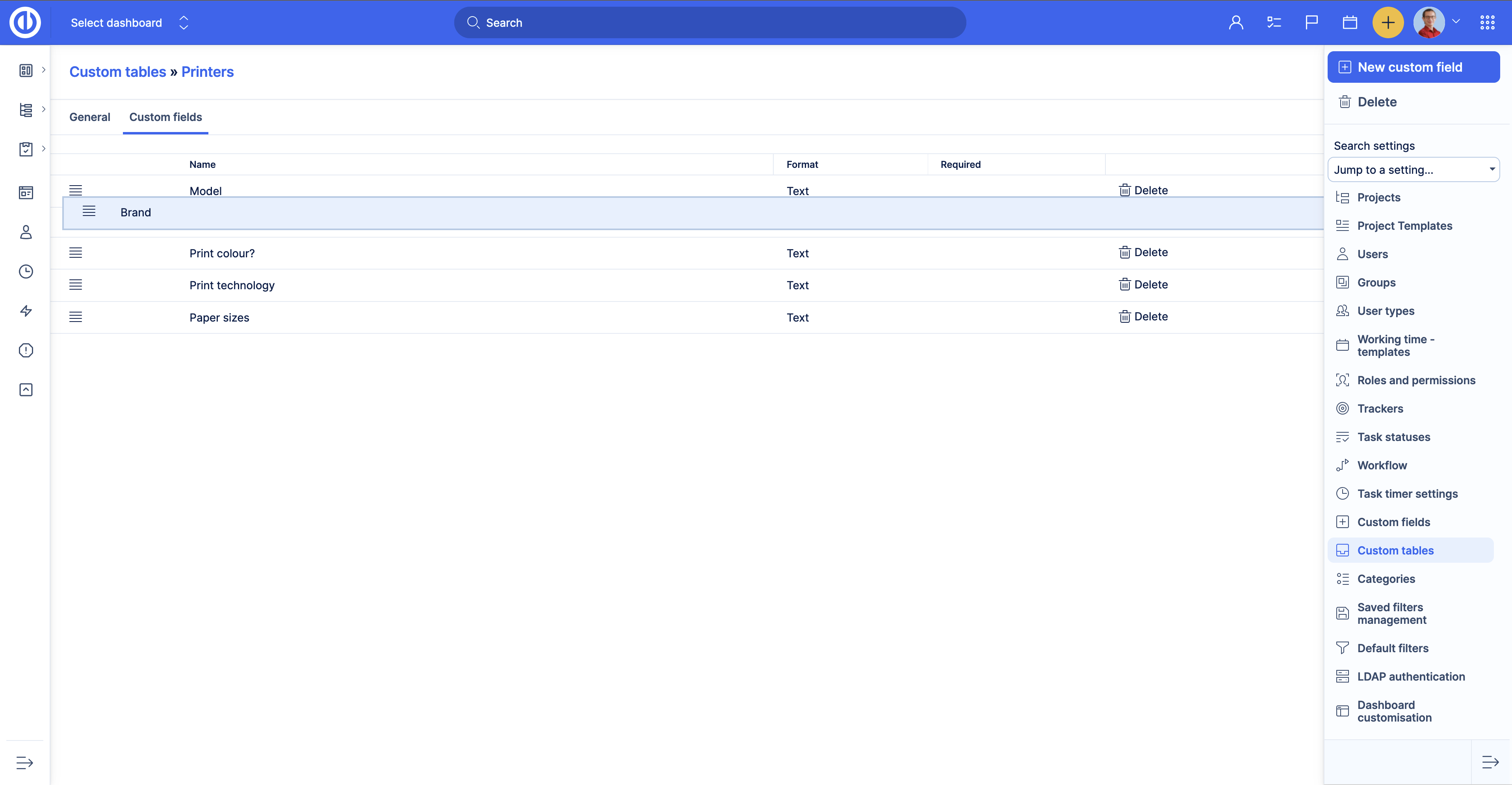Click the clock icon in left sidebar
The image size is (1512, 785).
click(x=26, y=271)
